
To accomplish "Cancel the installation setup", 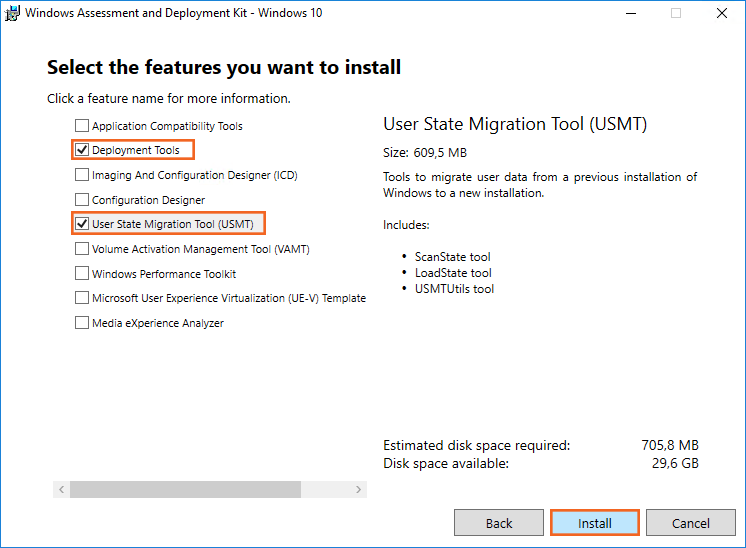I will (x=690, y=523).
